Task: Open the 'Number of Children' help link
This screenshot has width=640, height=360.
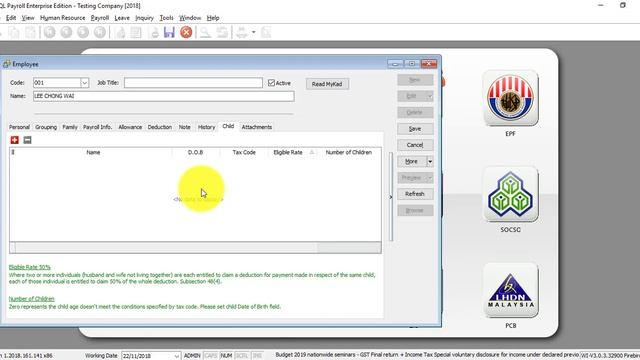Action: tap(31, 299)
